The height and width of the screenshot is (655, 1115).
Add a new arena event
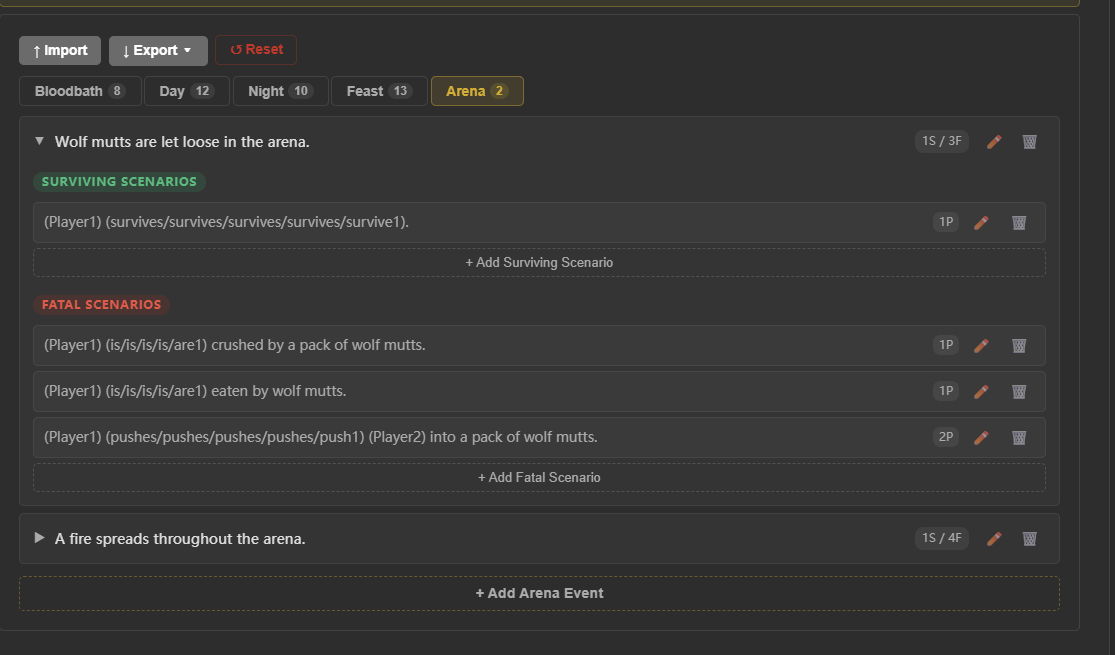click(539, 593)
